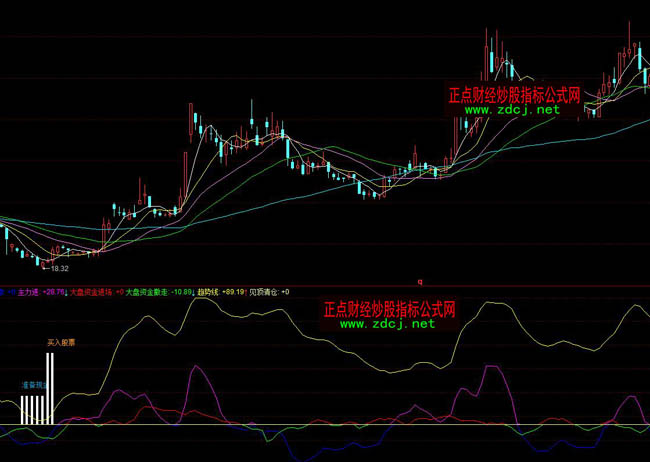650x462 pixels.
Task: Click the 准备现金 signal label
Action: 33,384
